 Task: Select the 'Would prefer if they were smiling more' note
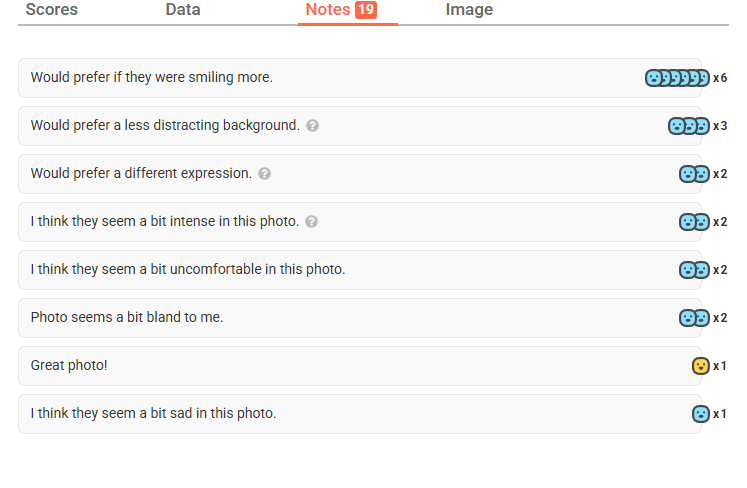[152, 78]
